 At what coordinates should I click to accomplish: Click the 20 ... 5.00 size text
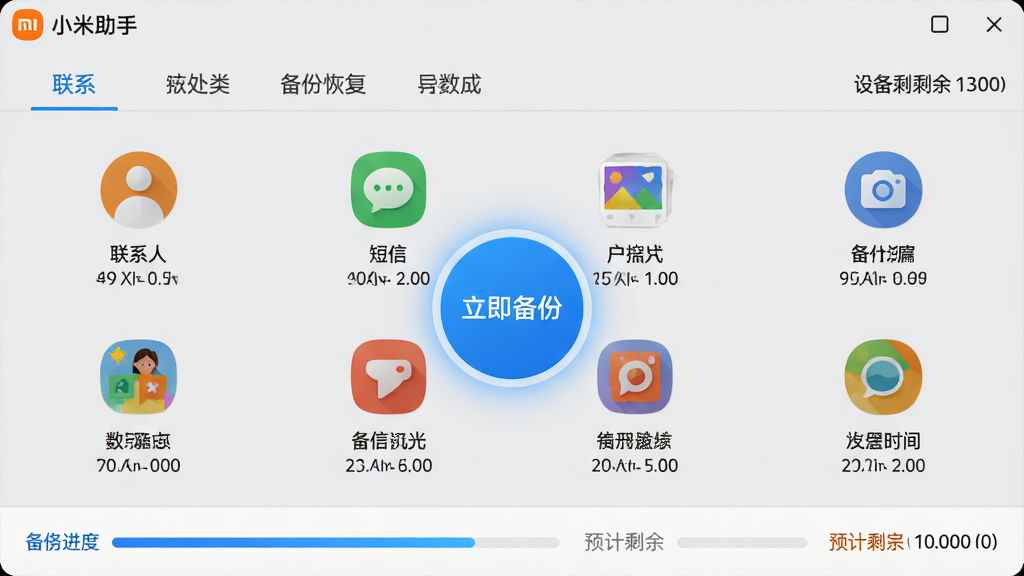click(635, 466)
